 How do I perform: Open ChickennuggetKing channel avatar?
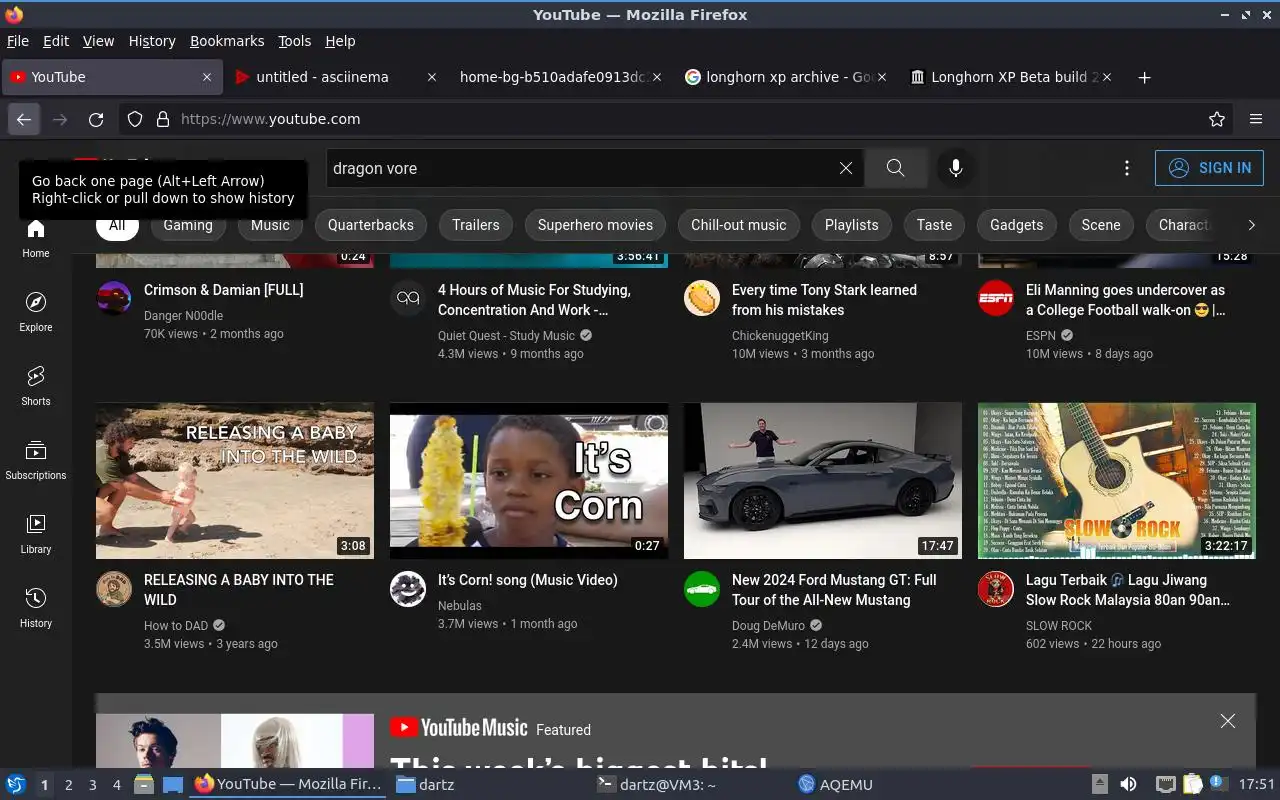click(x=702, y=298)
